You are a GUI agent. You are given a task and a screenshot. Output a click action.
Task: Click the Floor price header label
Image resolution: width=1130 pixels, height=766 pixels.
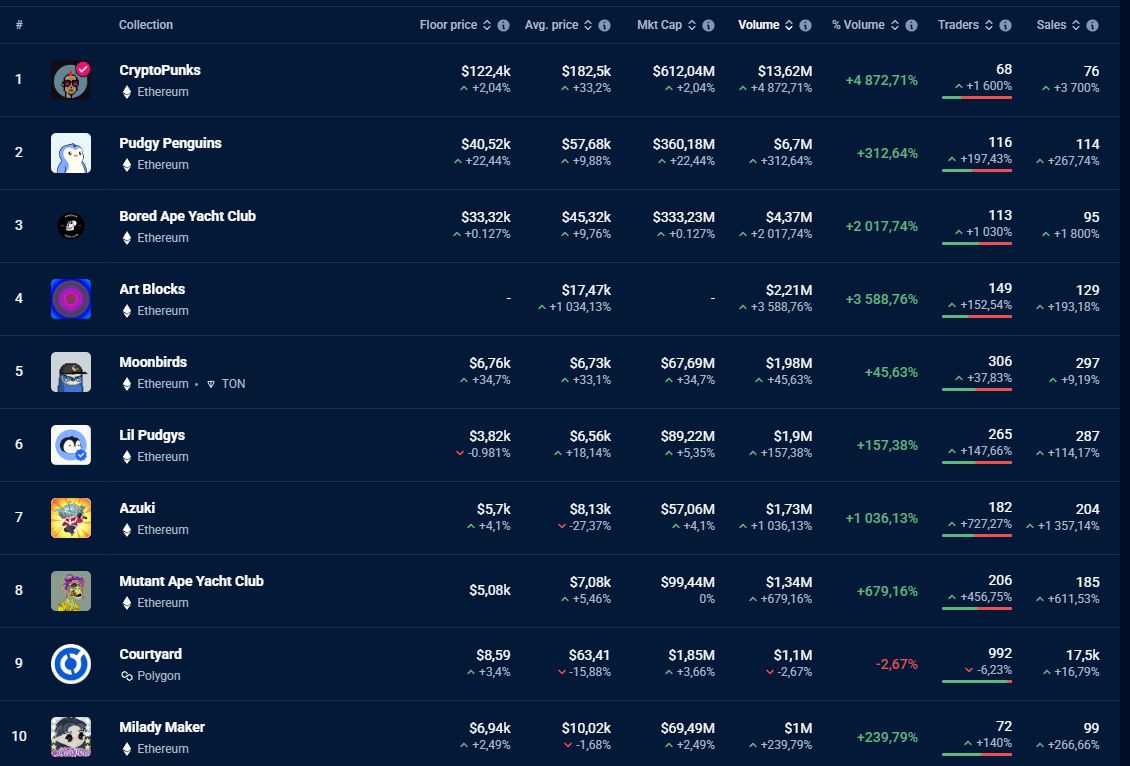[448, 25]
